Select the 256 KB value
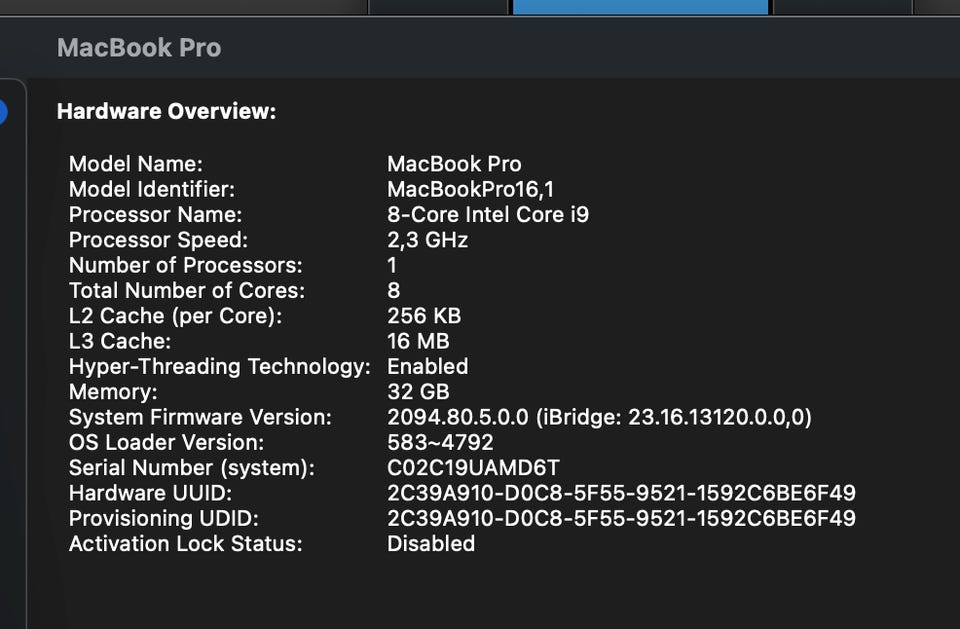 (x=424, y=316)
